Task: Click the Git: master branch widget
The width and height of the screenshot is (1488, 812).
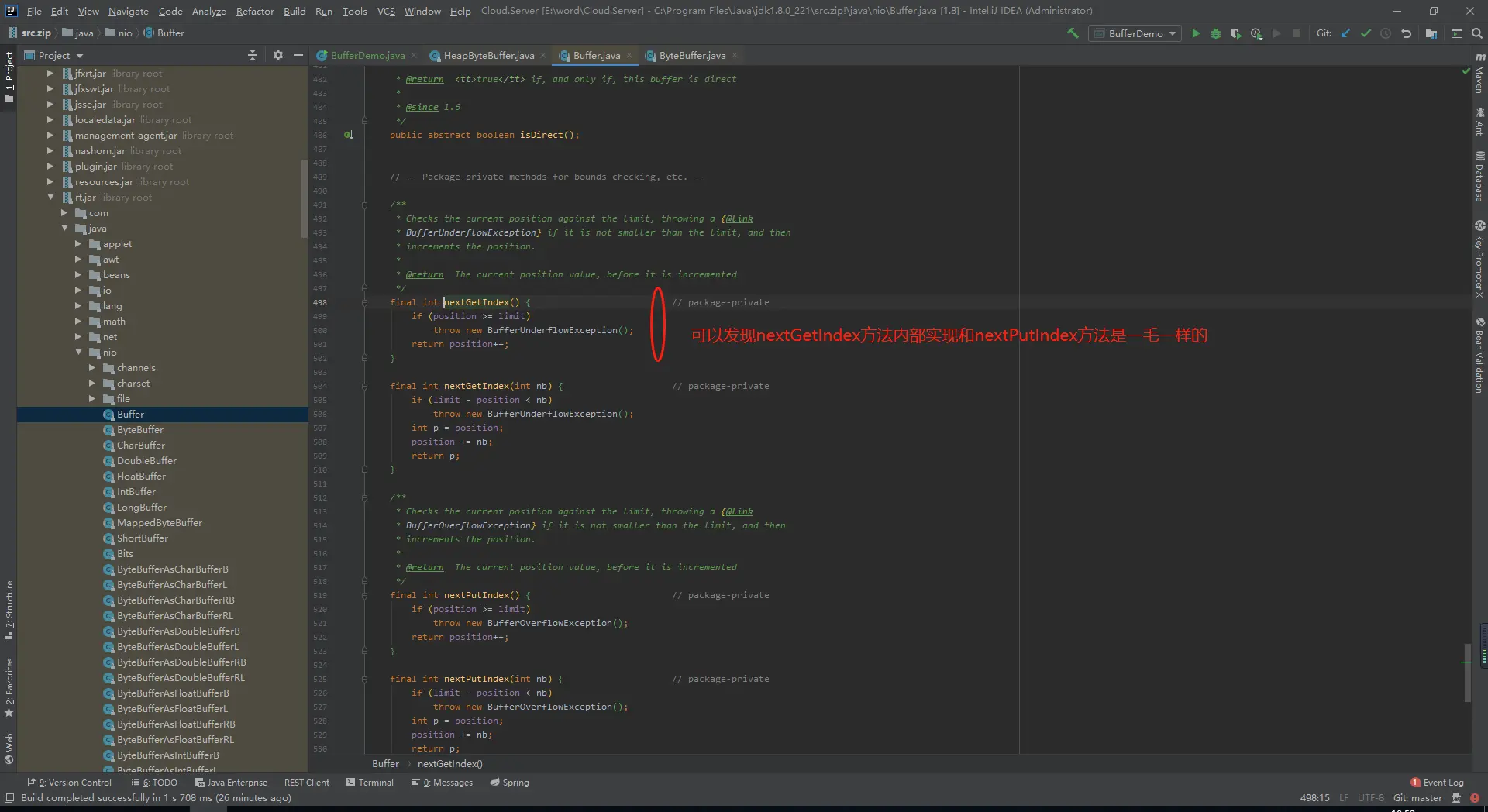Action: tap(1417, 797)
